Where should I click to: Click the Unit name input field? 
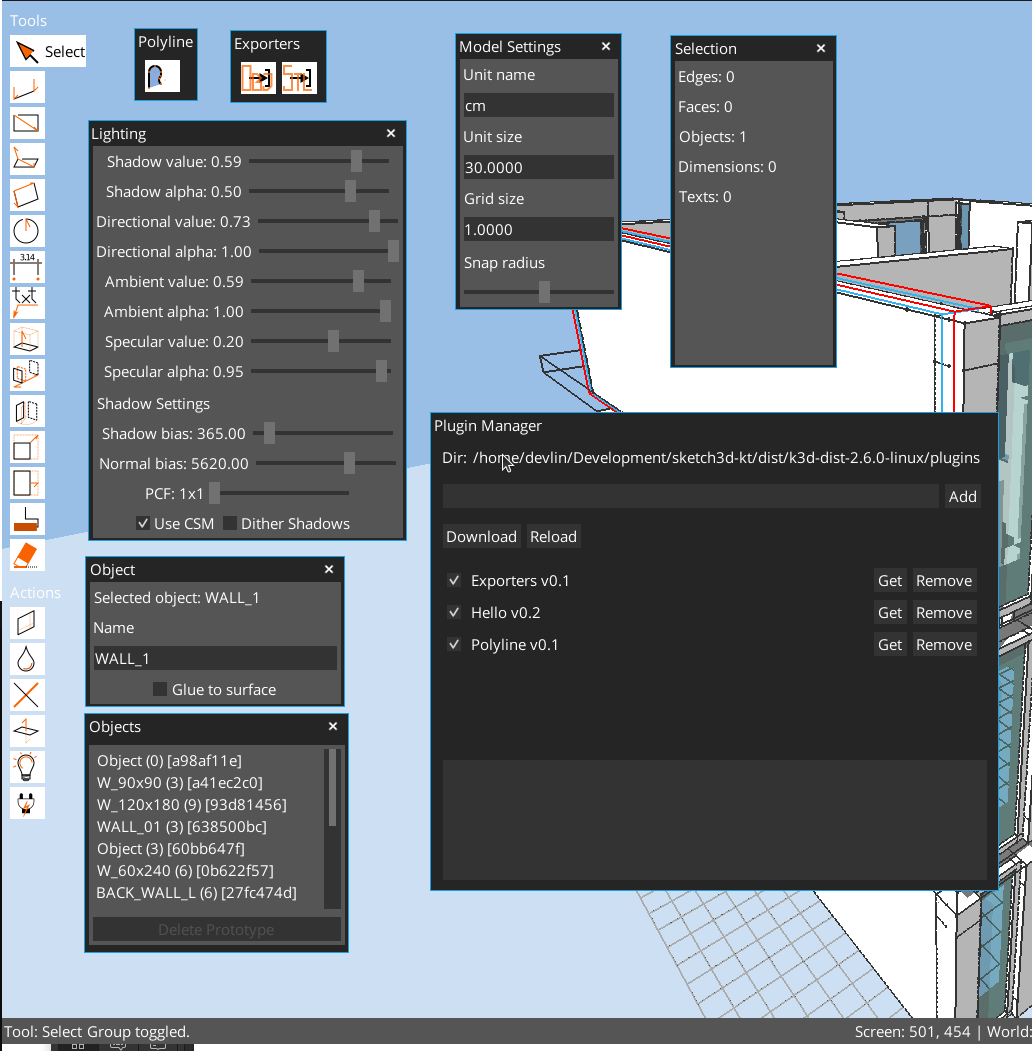[x=538, y=104]
